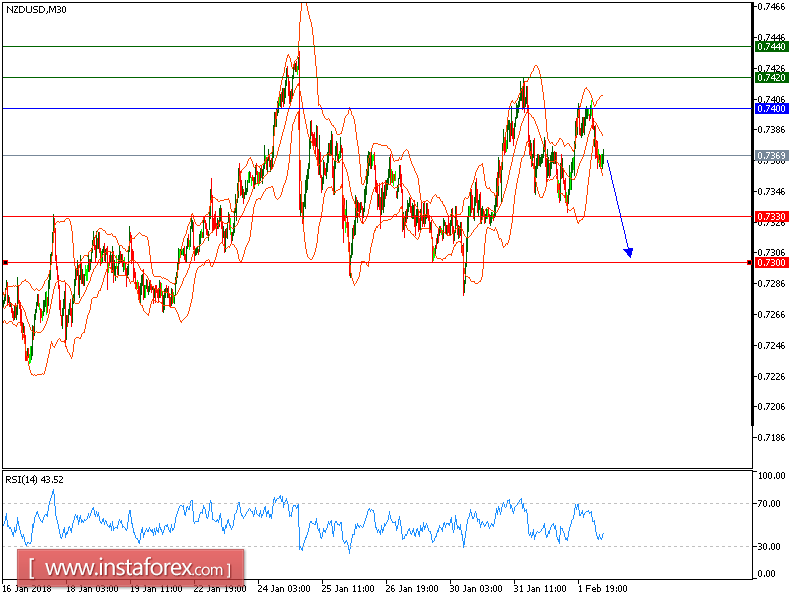The image size is (800, 600).
Task: Click the NZDUSD,M30 chart title label
Action: pos(37,9)
